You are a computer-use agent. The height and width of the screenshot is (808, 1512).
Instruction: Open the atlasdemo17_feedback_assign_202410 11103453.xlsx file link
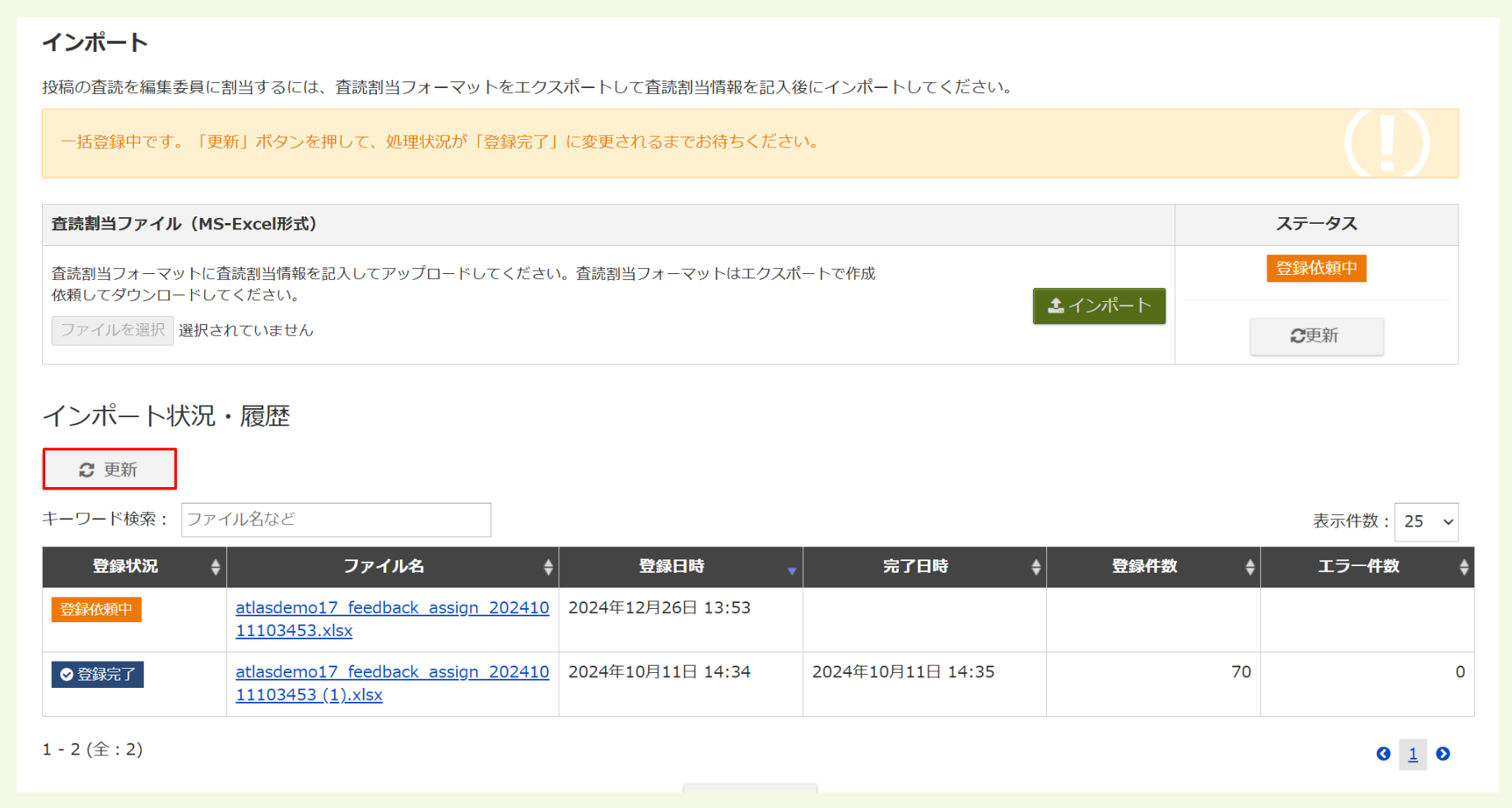[x=391, y=619]
